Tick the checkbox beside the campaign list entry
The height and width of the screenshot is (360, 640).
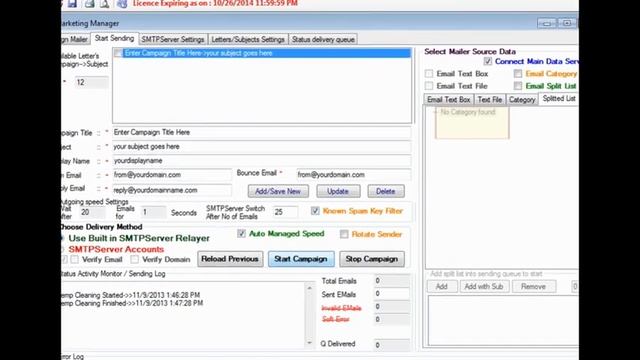pos(118,53)
